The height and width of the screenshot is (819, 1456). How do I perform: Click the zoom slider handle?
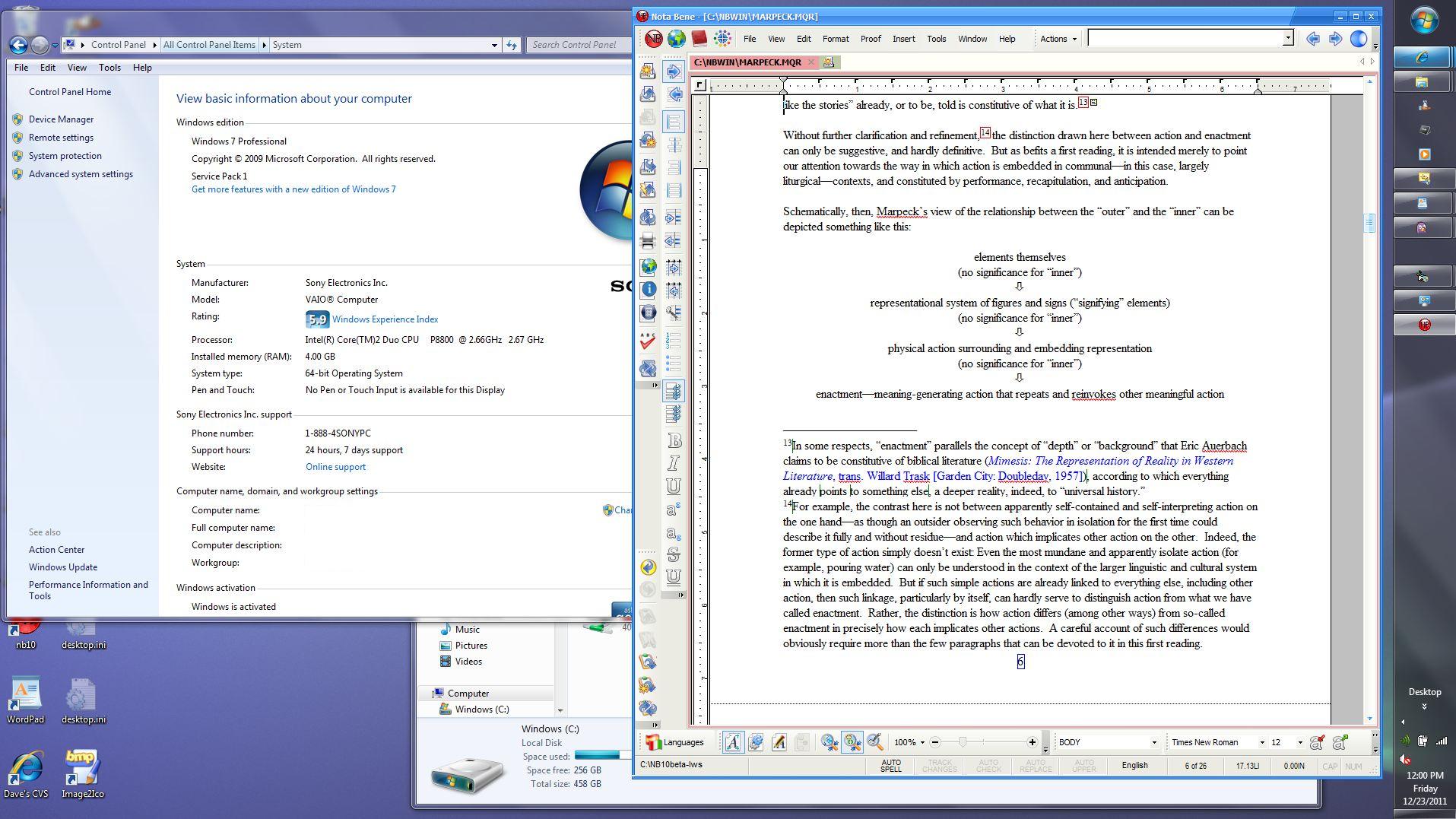point(963,742)
